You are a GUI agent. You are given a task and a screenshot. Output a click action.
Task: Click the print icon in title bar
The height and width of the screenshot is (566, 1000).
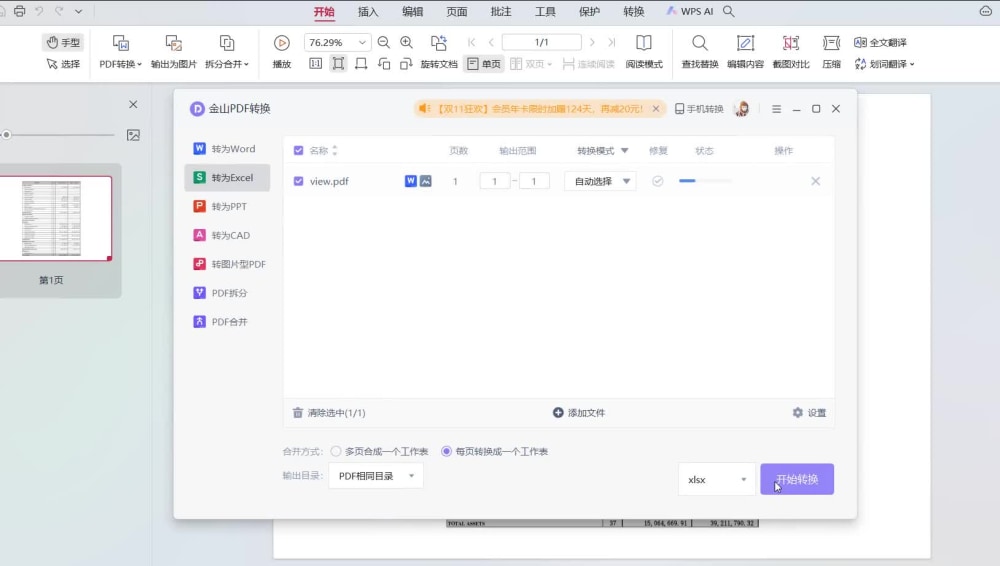point(19,11)
